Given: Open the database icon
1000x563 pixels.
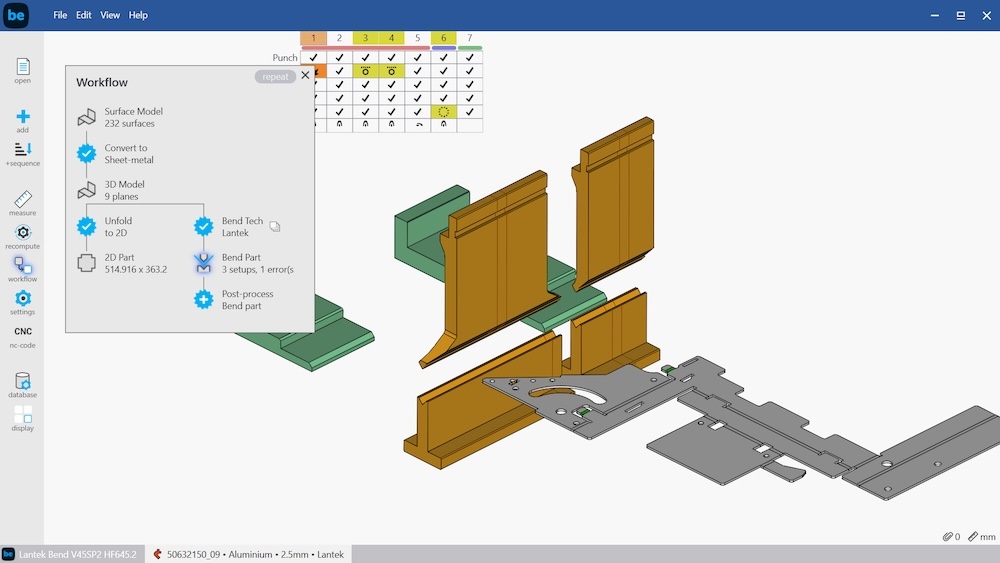Looking at the screenshot, I should coord(23,381).
